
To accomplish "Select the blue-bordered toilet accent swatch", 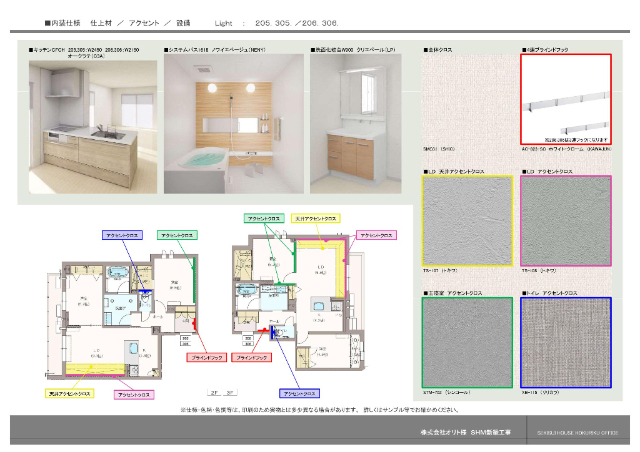I will (565, 342).
